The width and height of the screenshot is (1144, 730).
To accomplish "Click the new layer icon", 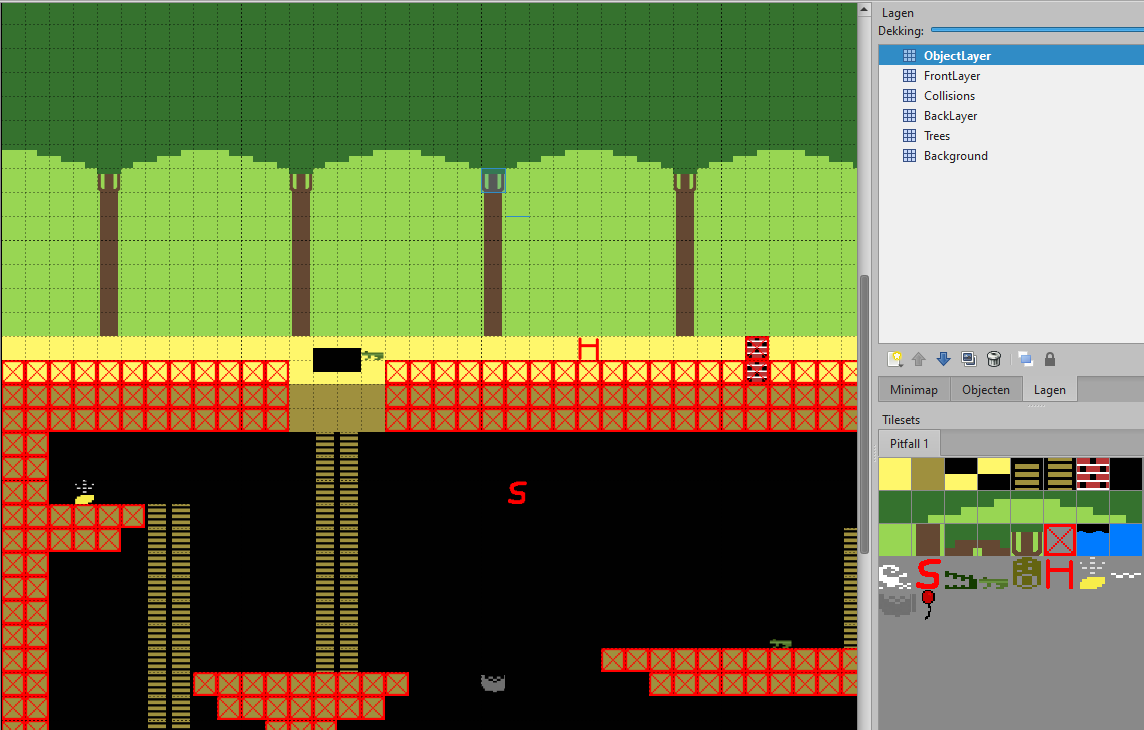I will [x=895, y=359].
